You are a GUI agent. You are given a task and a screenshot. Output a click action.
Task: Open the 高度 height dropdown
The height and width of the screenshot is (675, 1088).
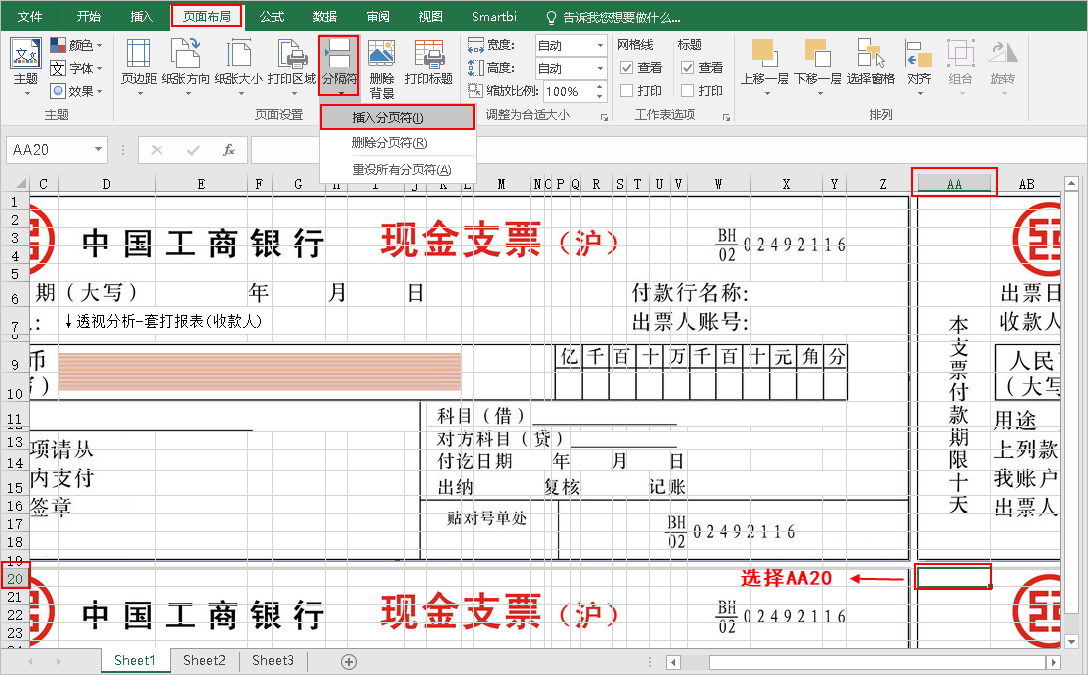(600, 69)
